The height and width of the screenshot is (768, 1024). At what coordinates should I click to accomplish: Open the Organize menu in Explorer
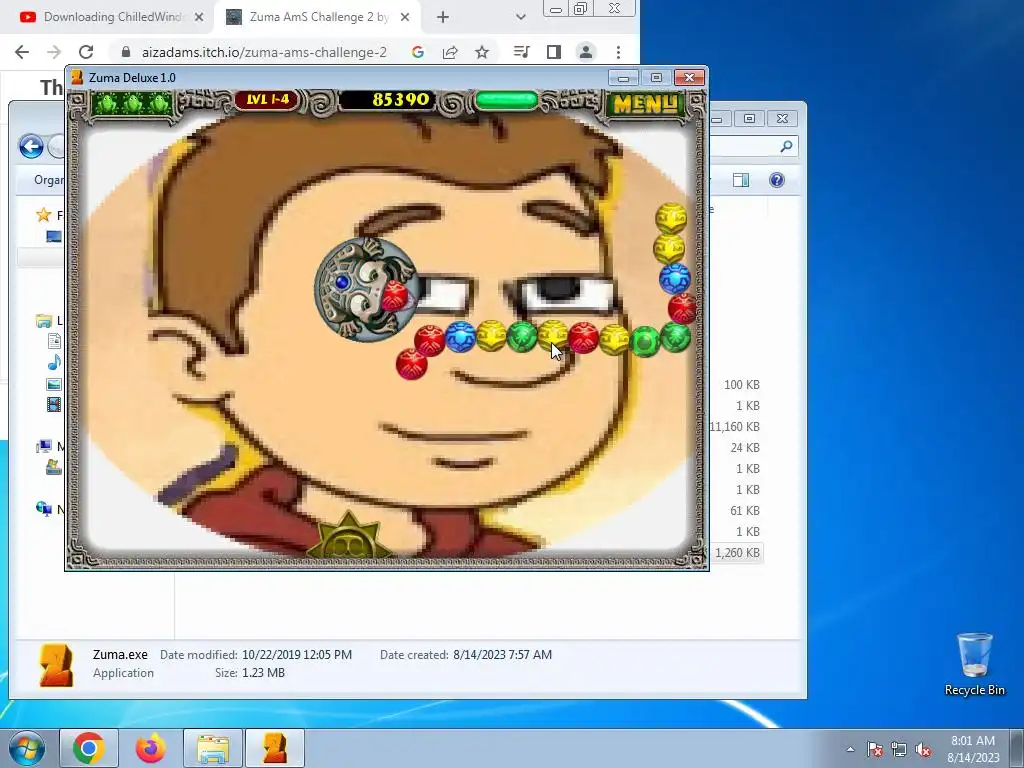pos(49,180)
